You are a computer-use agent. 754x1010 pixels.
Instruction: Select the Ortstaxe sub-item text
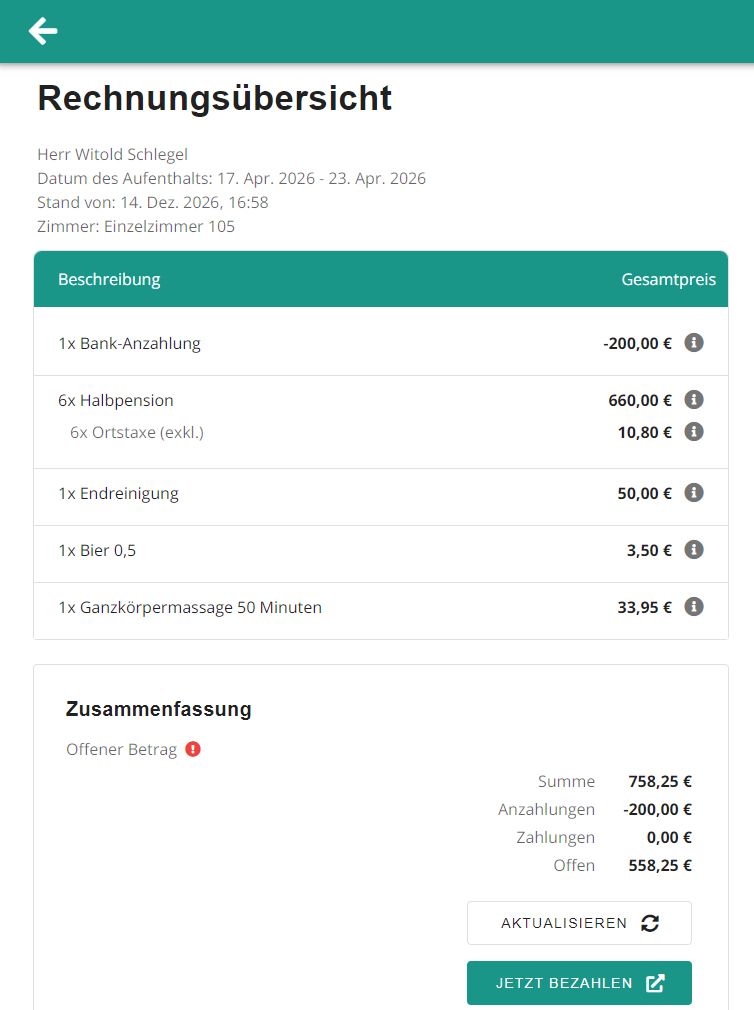137,432
